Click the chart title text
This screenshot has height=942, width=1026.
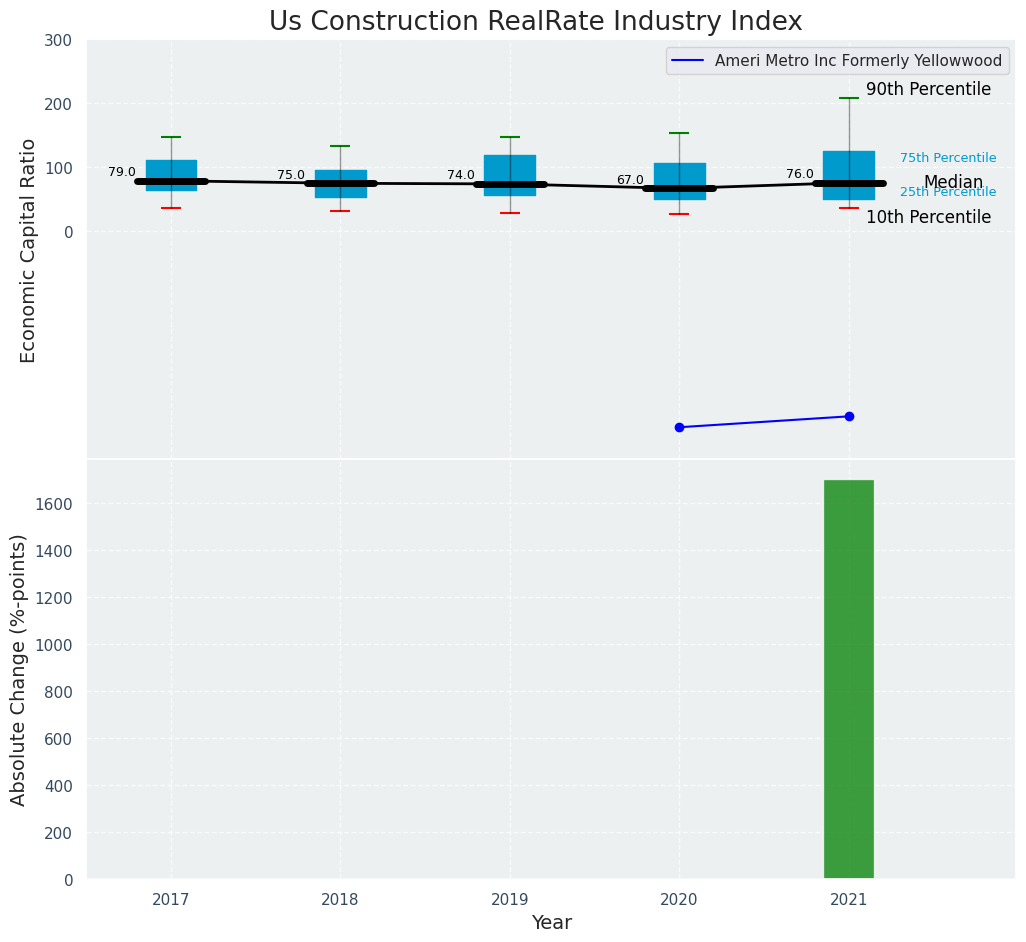(535, 22)
